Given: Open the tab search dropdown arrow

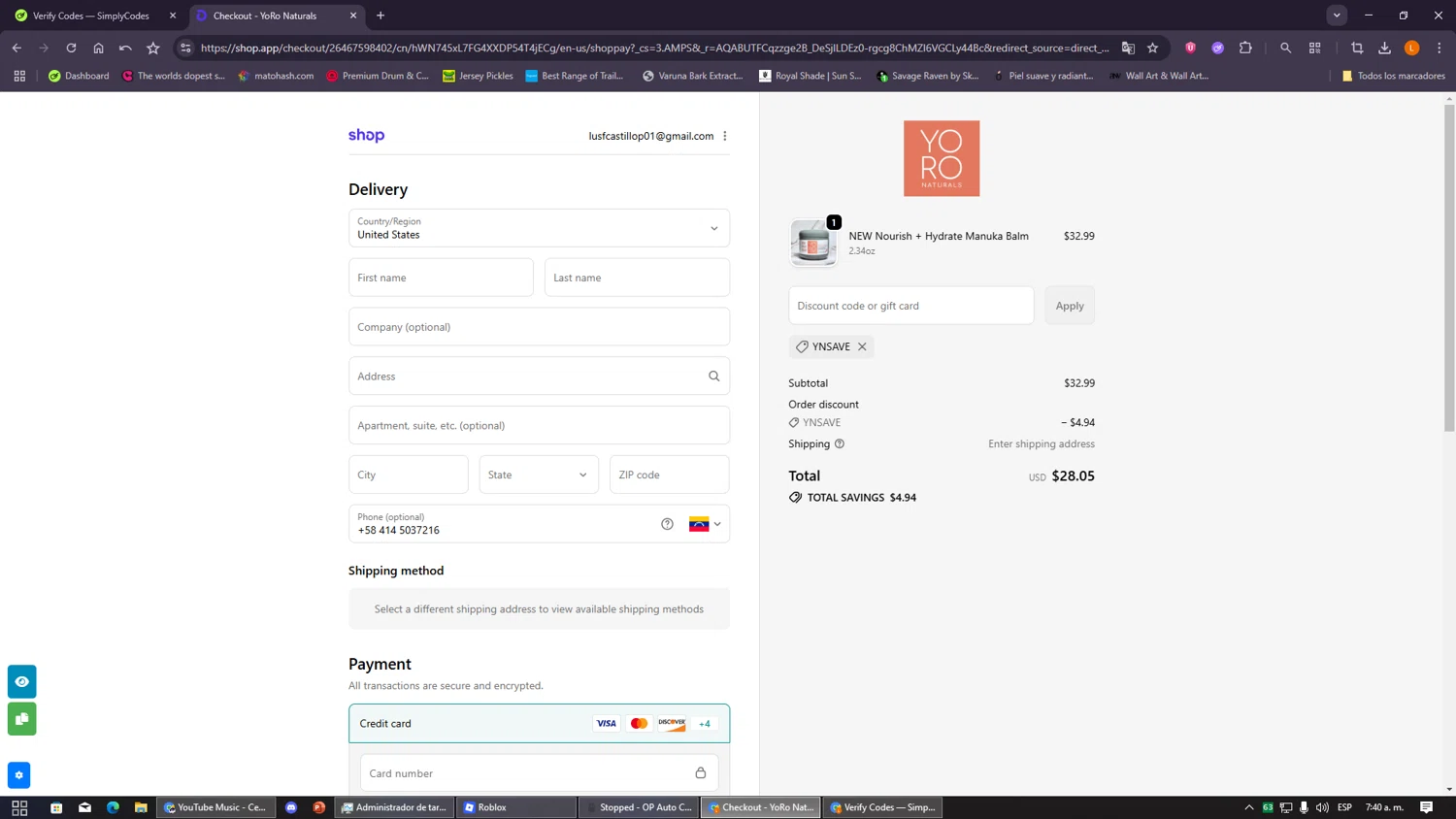Looking at the screenshot, I should [x=1337, y=16].
